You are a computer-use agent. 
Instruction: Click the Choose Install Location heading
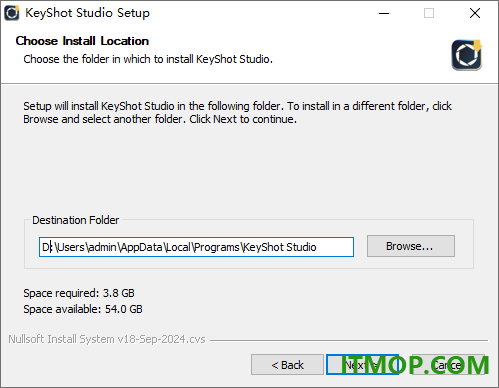pos(82,41)
